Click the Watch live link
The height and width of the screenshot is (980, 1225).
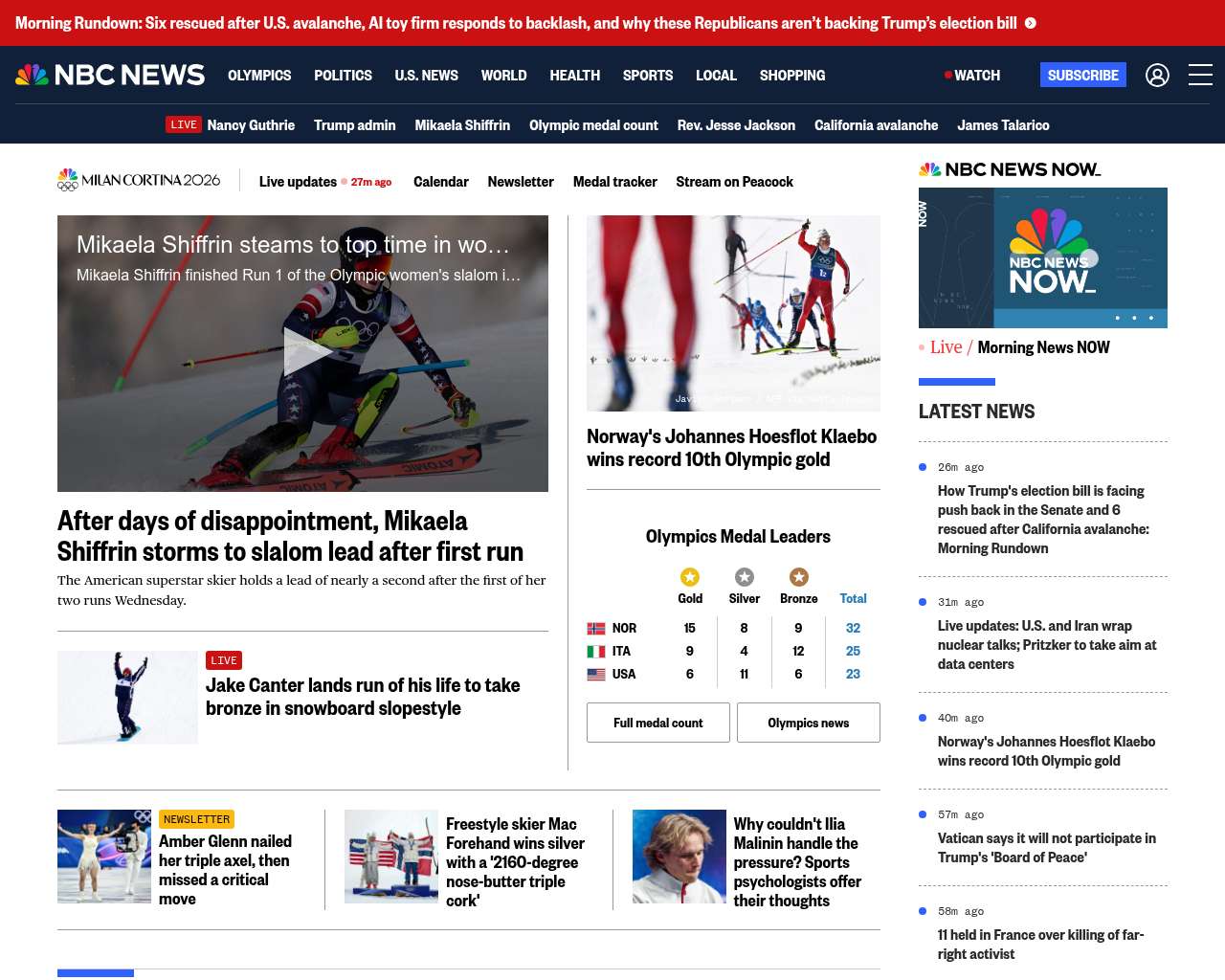pyautogui.click(x=972, y=75)
